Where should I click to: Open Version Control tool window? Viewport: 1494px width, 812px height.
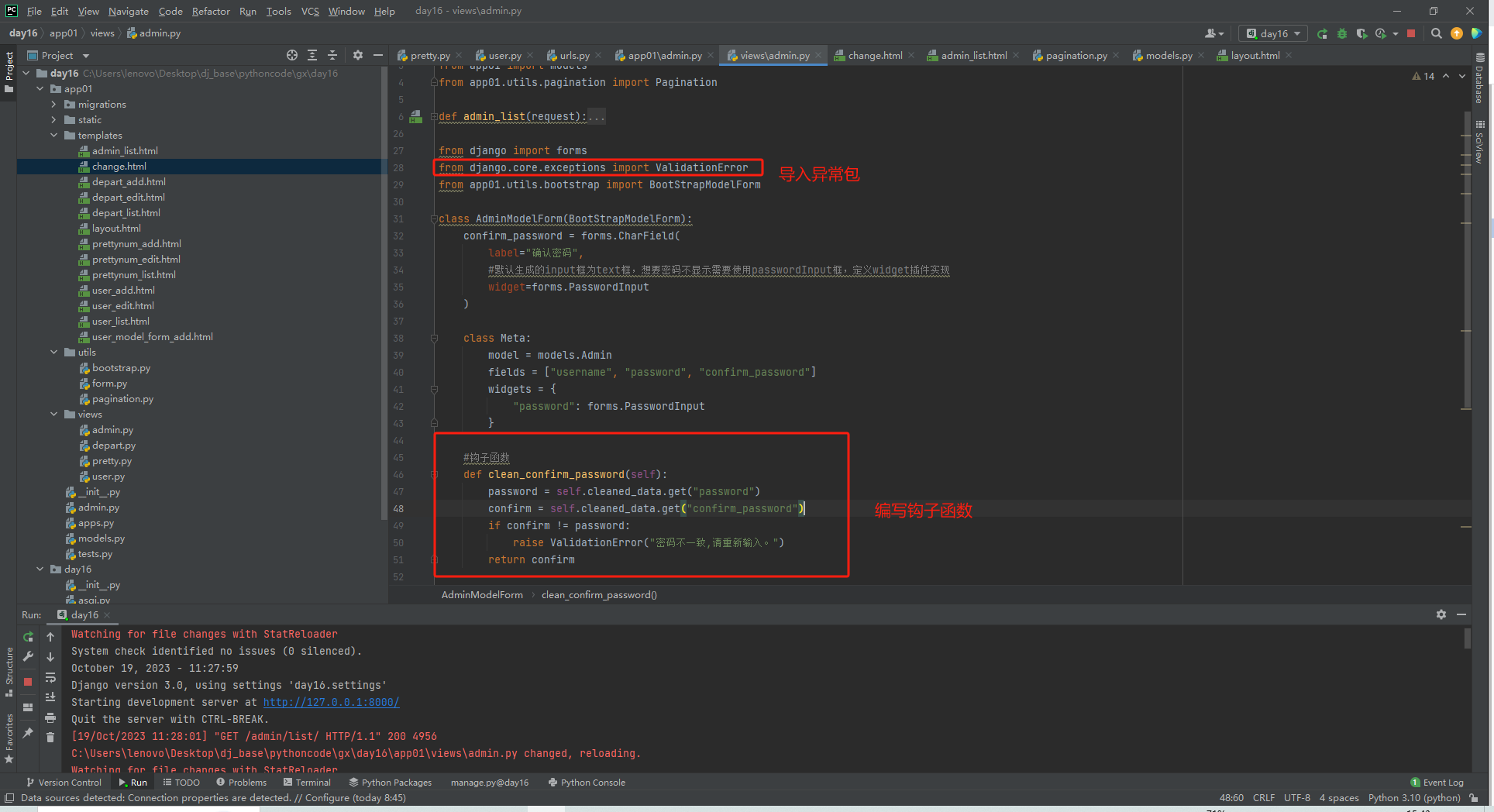tap(64, 783)
